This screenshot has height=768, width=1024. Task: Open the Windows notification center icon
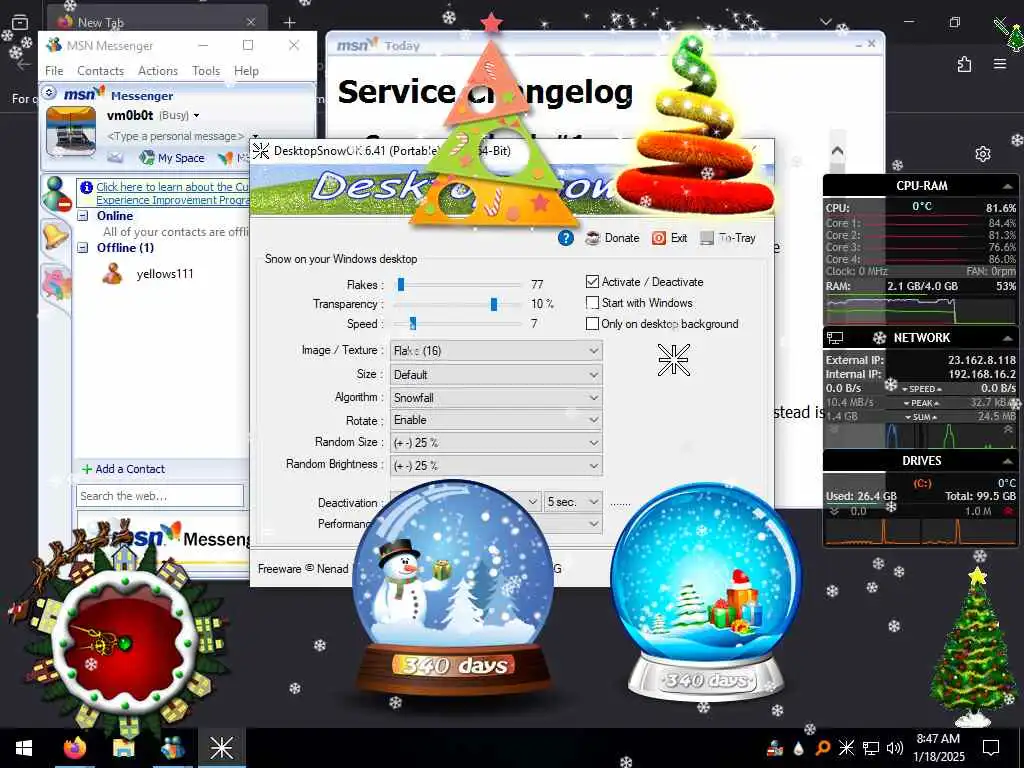click(x=991, y=748)
